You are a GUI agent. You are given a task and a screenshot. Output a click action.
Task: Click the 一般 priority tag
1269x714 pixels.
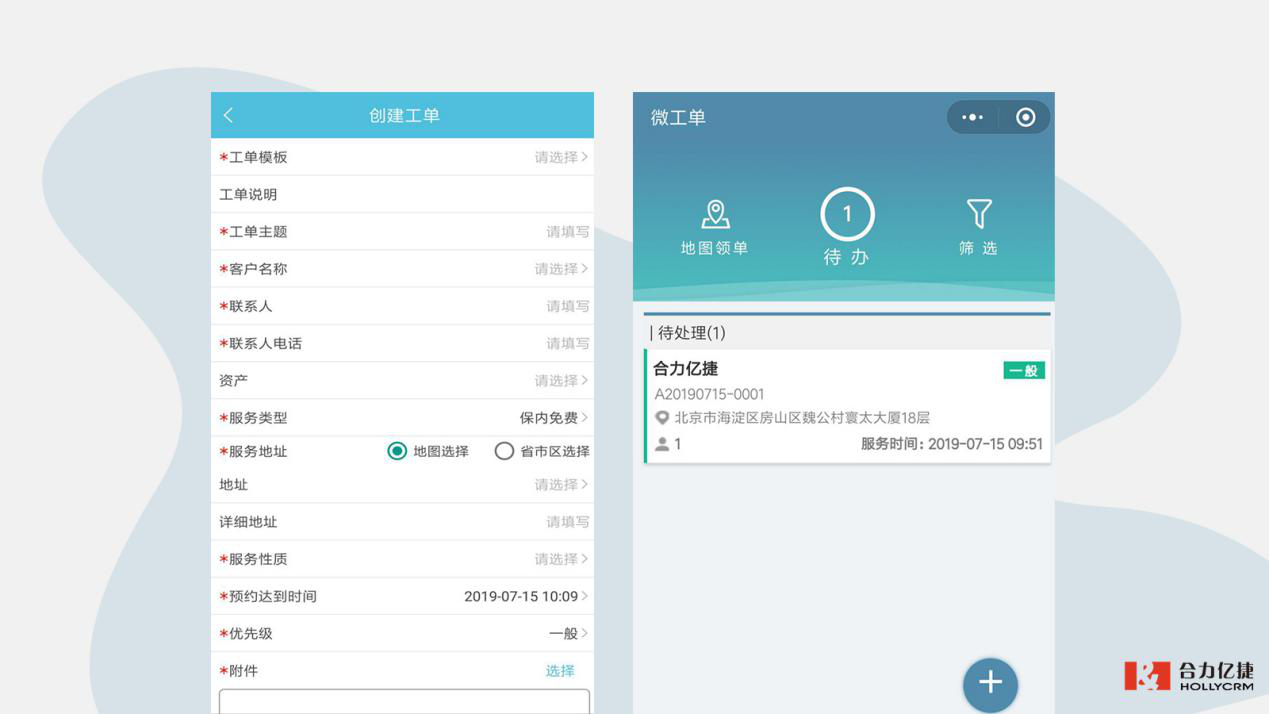tap(1024, 371)
